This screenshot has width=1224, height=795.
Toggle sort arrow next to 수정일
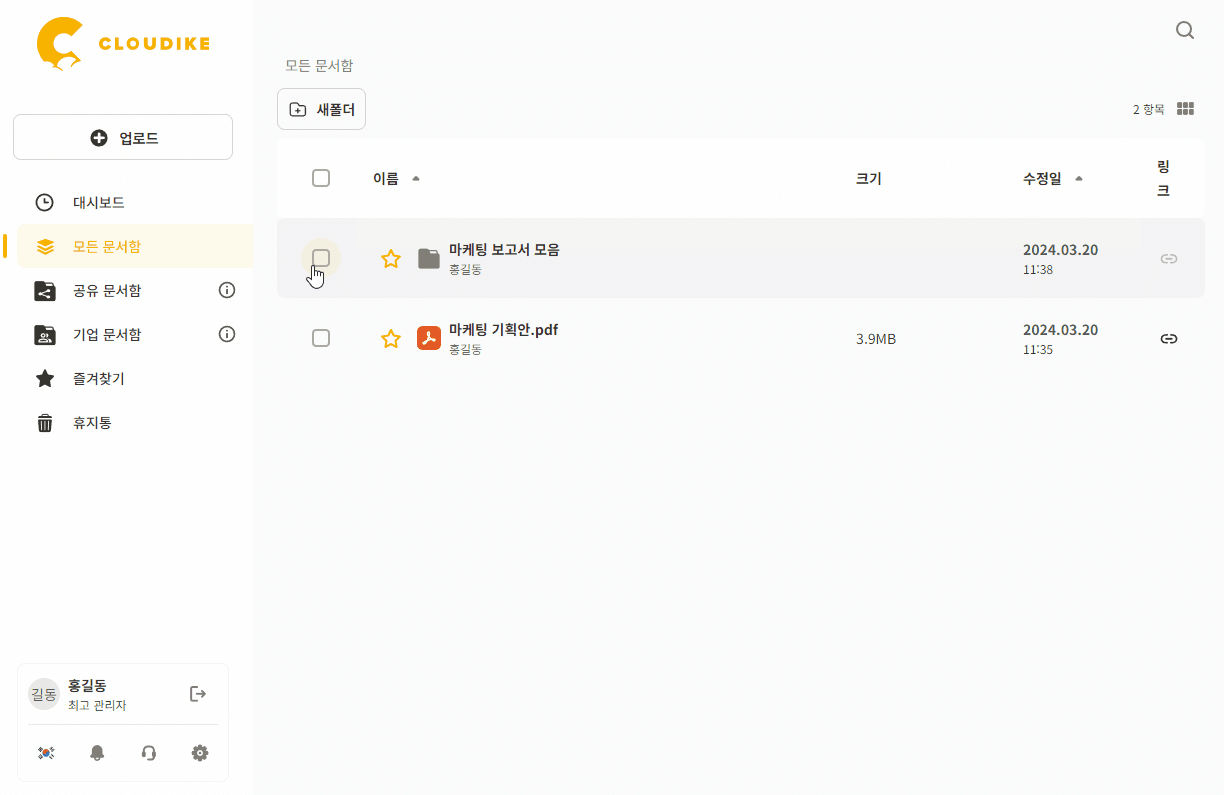click(x=1078, y=179)
